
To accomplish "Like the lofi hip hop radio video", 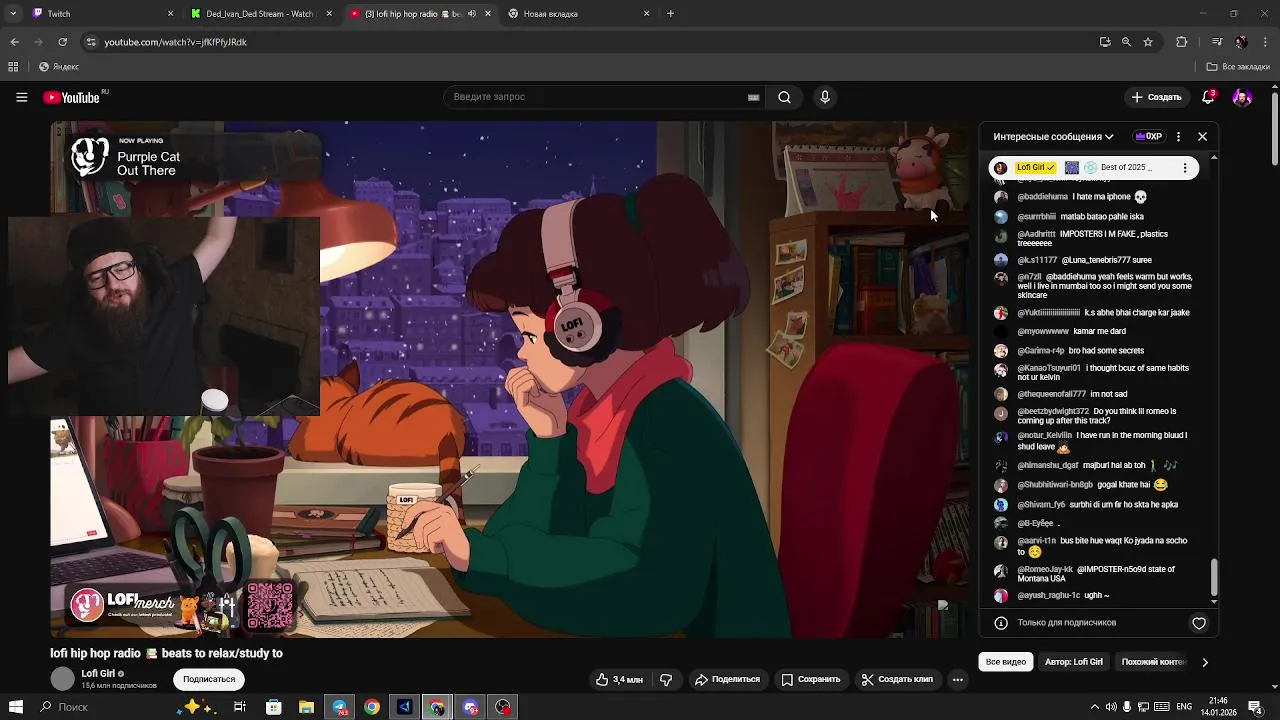I will click(619, 679).
